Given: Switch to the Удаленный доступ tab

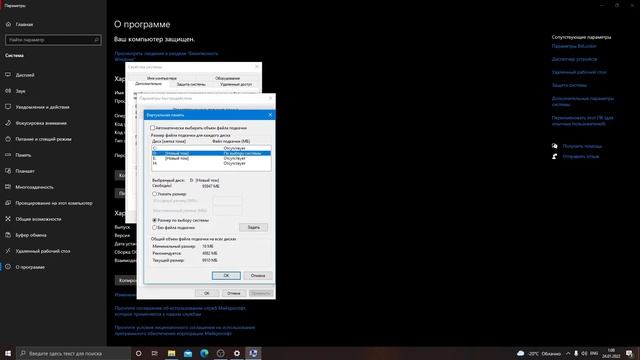Looking at the screenshot, I should pyautogui.click(x=236, y=84).
